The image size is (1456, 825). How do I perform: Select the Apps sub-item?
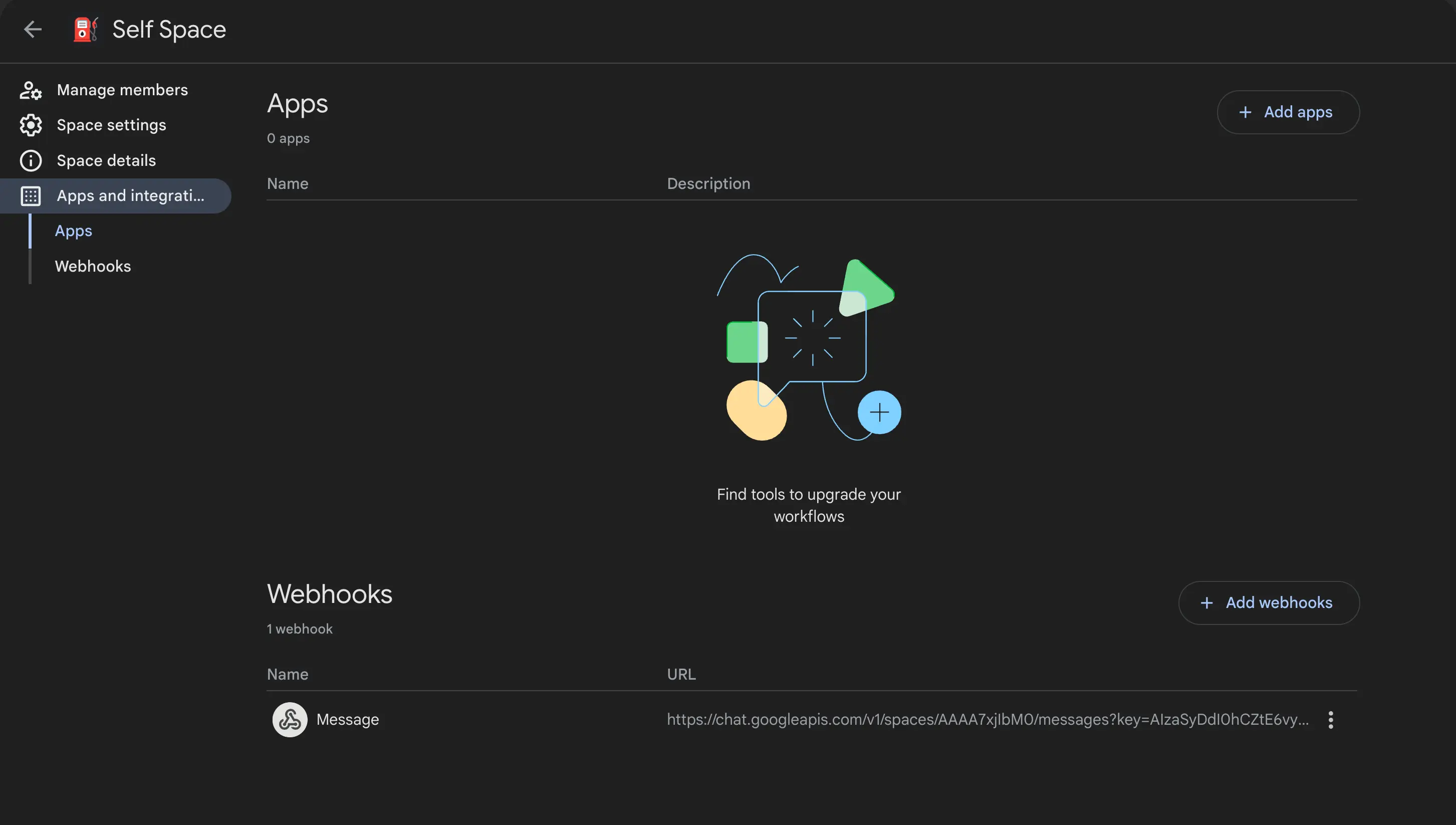click(74, 231)
